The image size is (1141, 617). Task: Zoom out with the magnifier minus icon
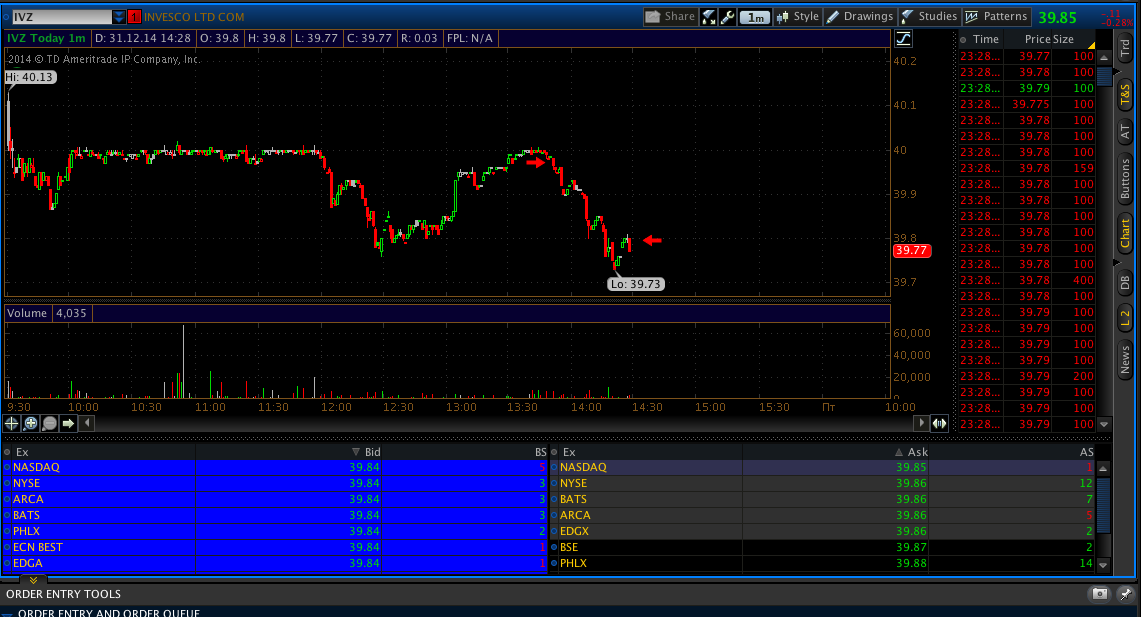coord(49,423)
